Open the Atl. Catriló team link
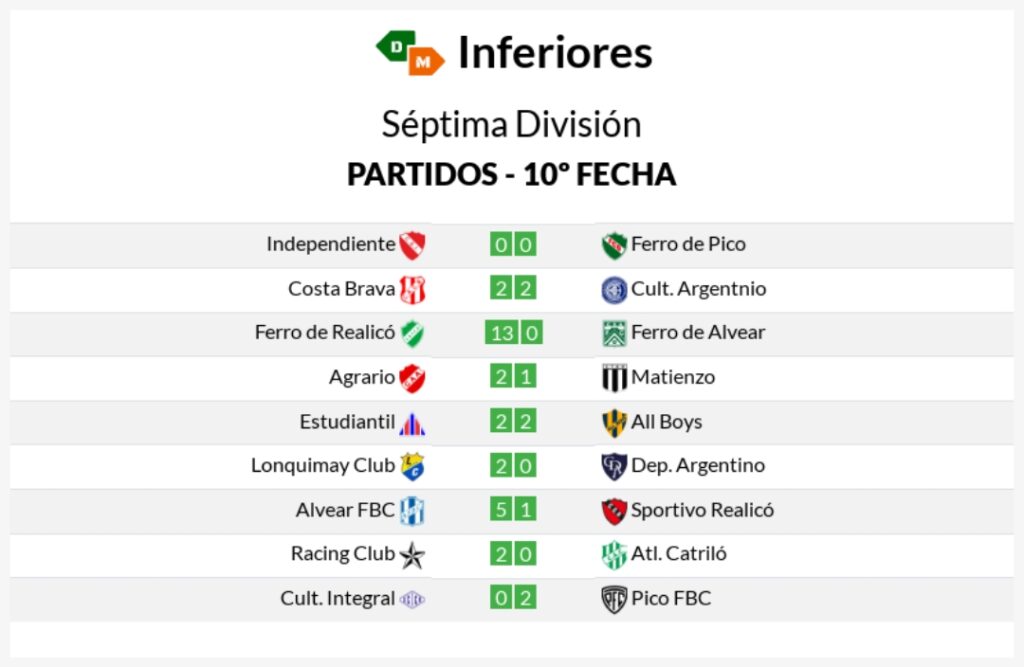This screenshot has height=667, width=1024. pos(679,554)
